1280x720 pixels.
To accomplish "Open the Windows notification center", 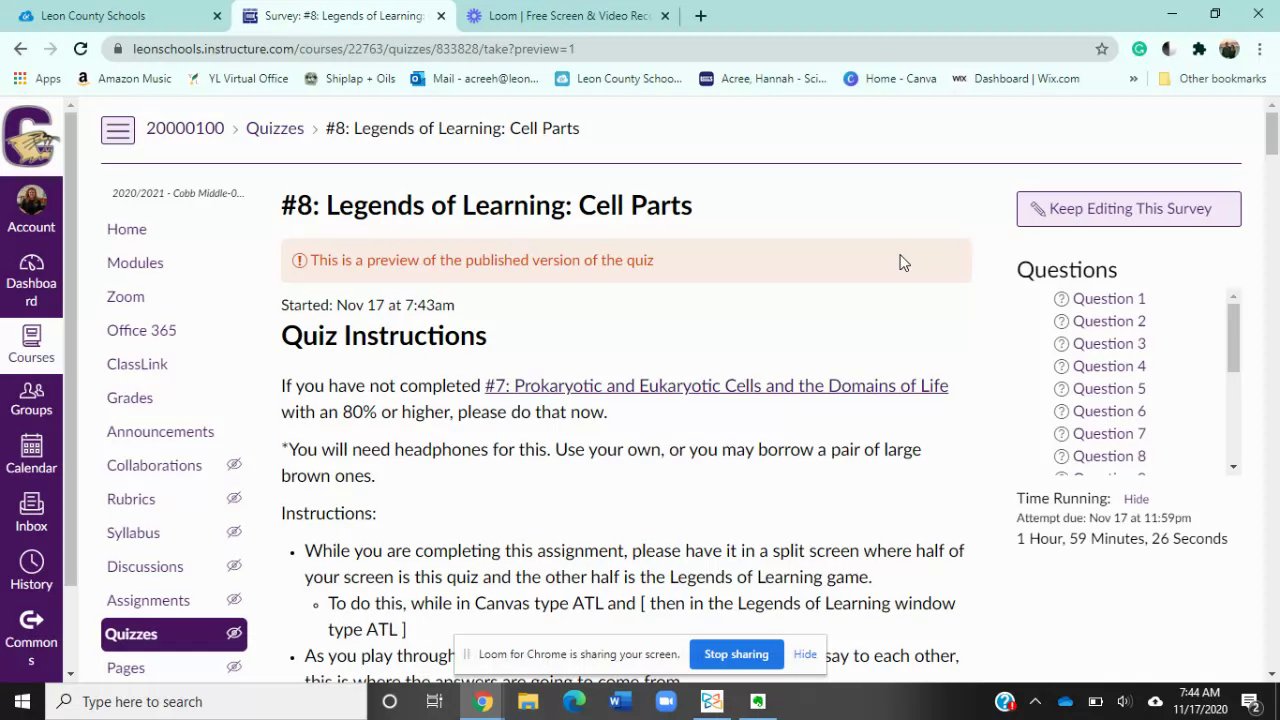I will point(1250,701).
